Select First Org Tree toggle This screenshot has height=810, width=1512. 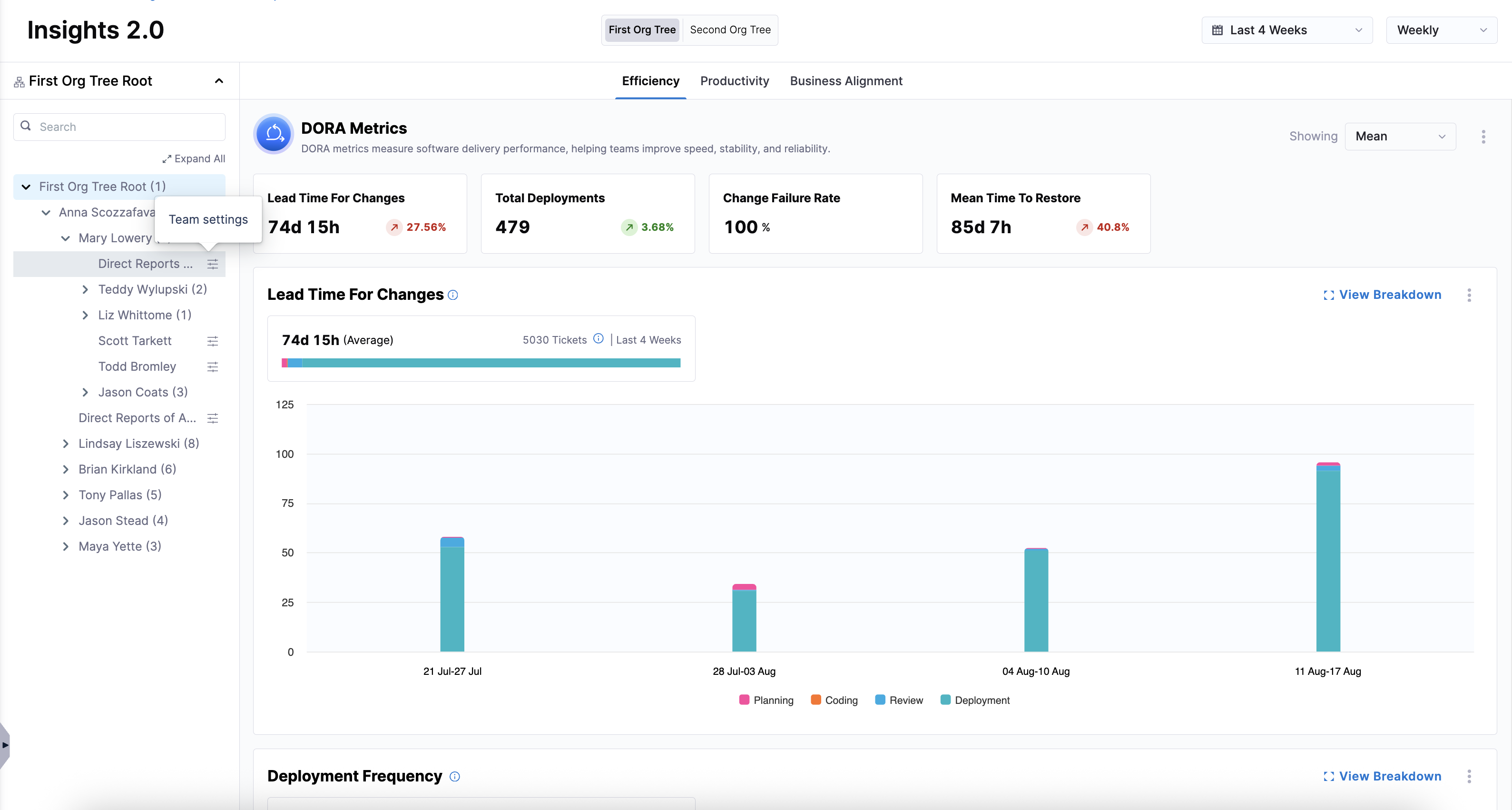tap(641, 30)
